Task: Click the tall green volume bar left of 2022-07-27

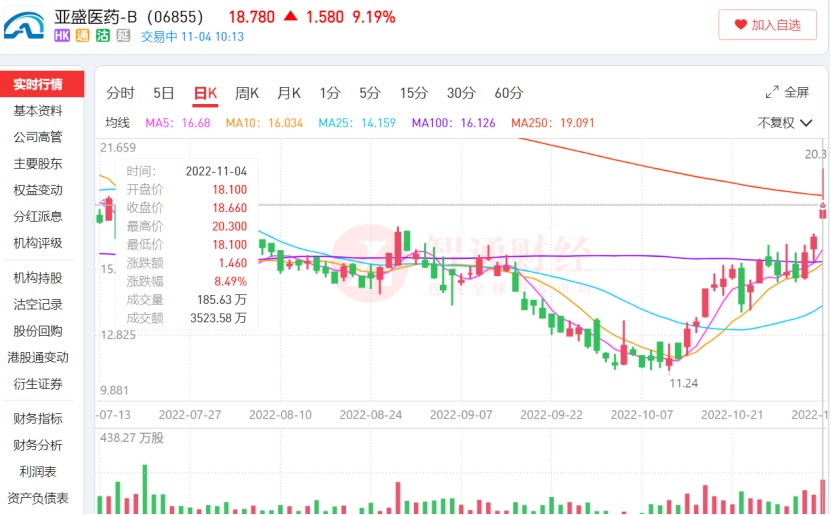Action: 145,489
